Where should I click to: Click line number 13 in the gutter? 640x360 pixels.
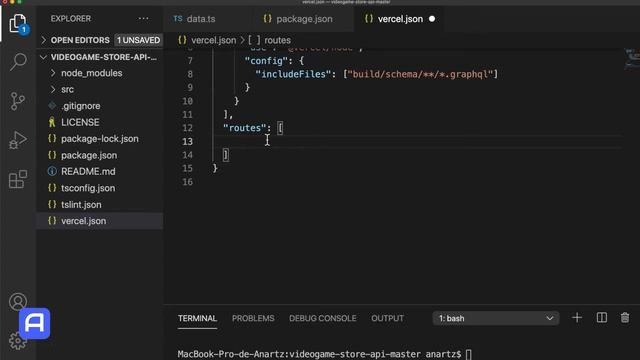click(x=187, y=141)
